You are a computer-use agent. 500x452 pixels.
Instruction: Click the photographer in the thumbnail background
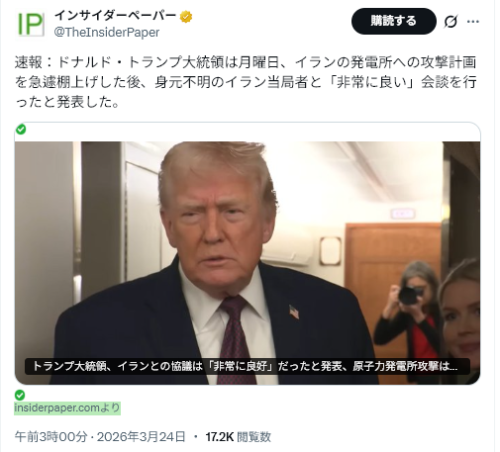coord(409,315)
